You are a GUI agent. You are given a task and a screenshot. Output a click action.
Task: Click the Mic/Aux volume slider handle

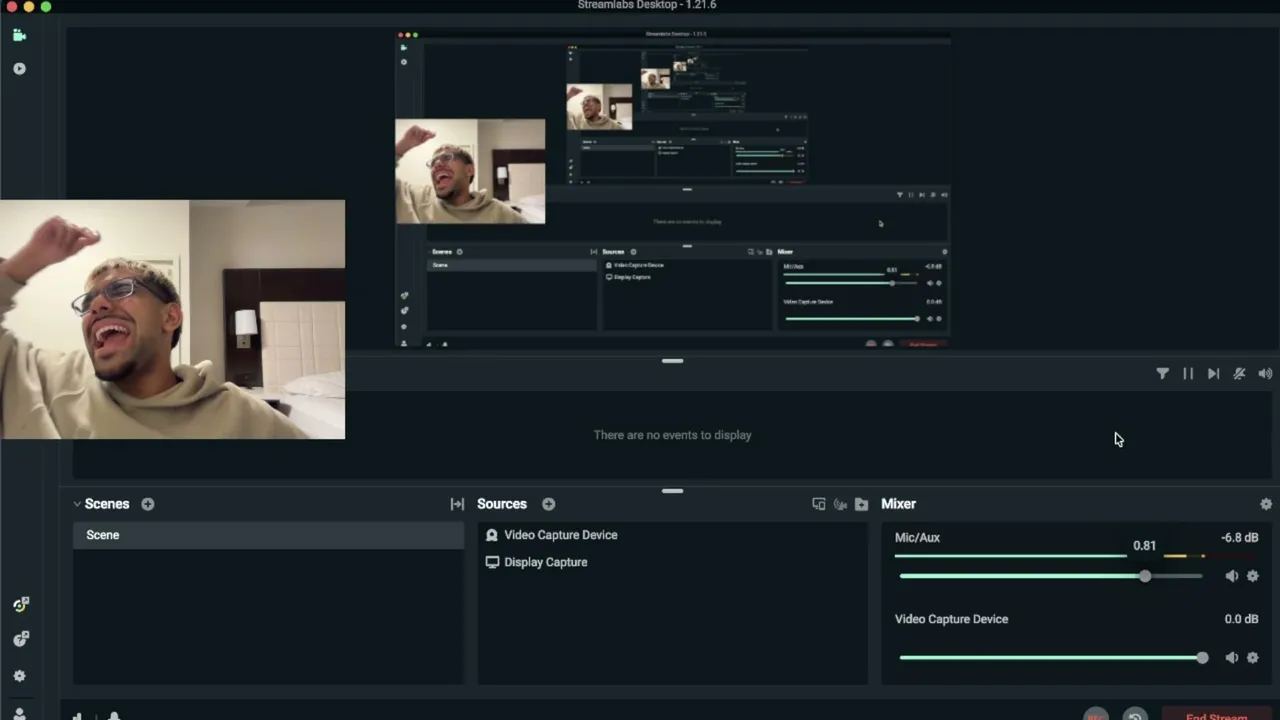coord(1145,576)
